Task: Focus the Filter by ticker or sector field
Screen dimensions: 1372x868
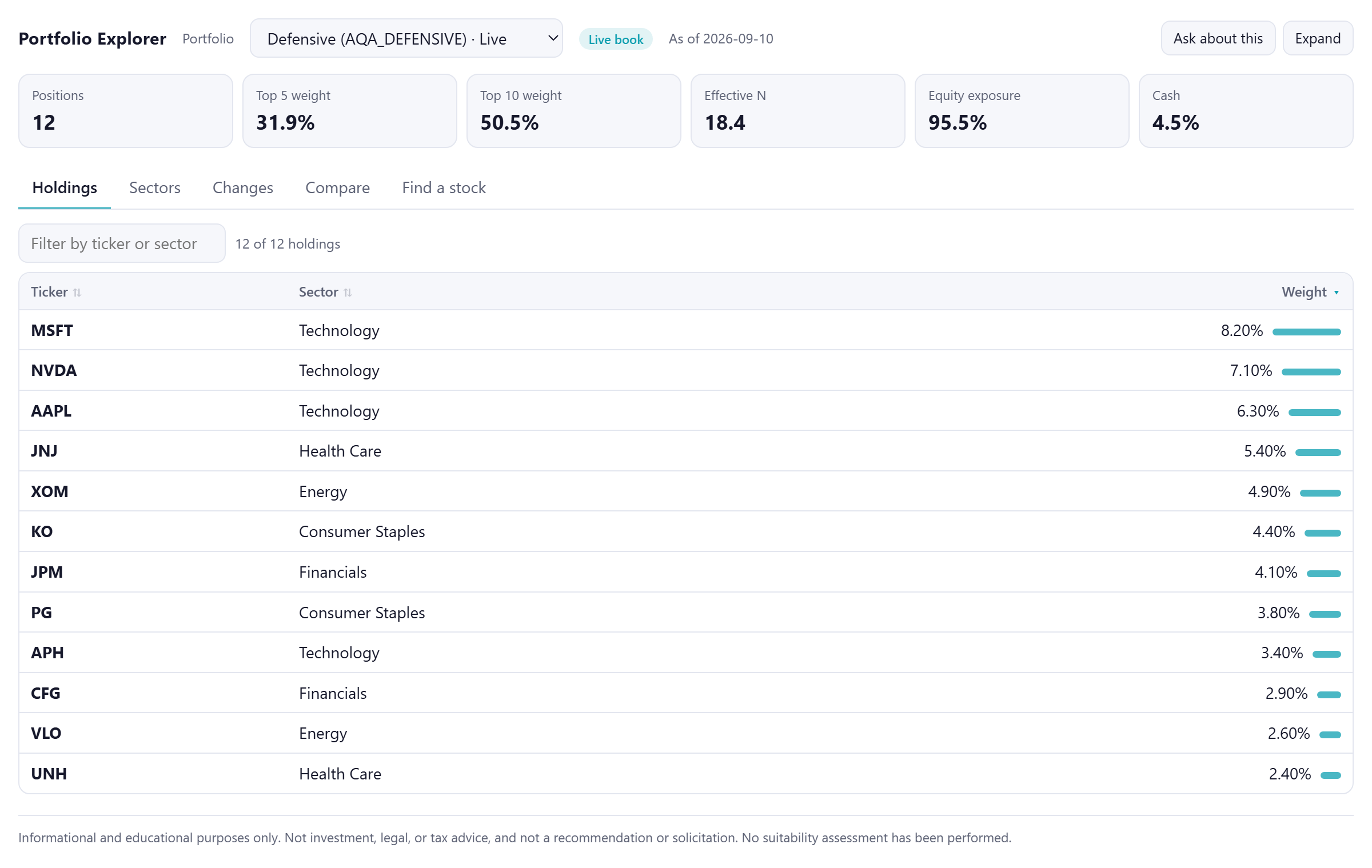Action: pos(122,243)
